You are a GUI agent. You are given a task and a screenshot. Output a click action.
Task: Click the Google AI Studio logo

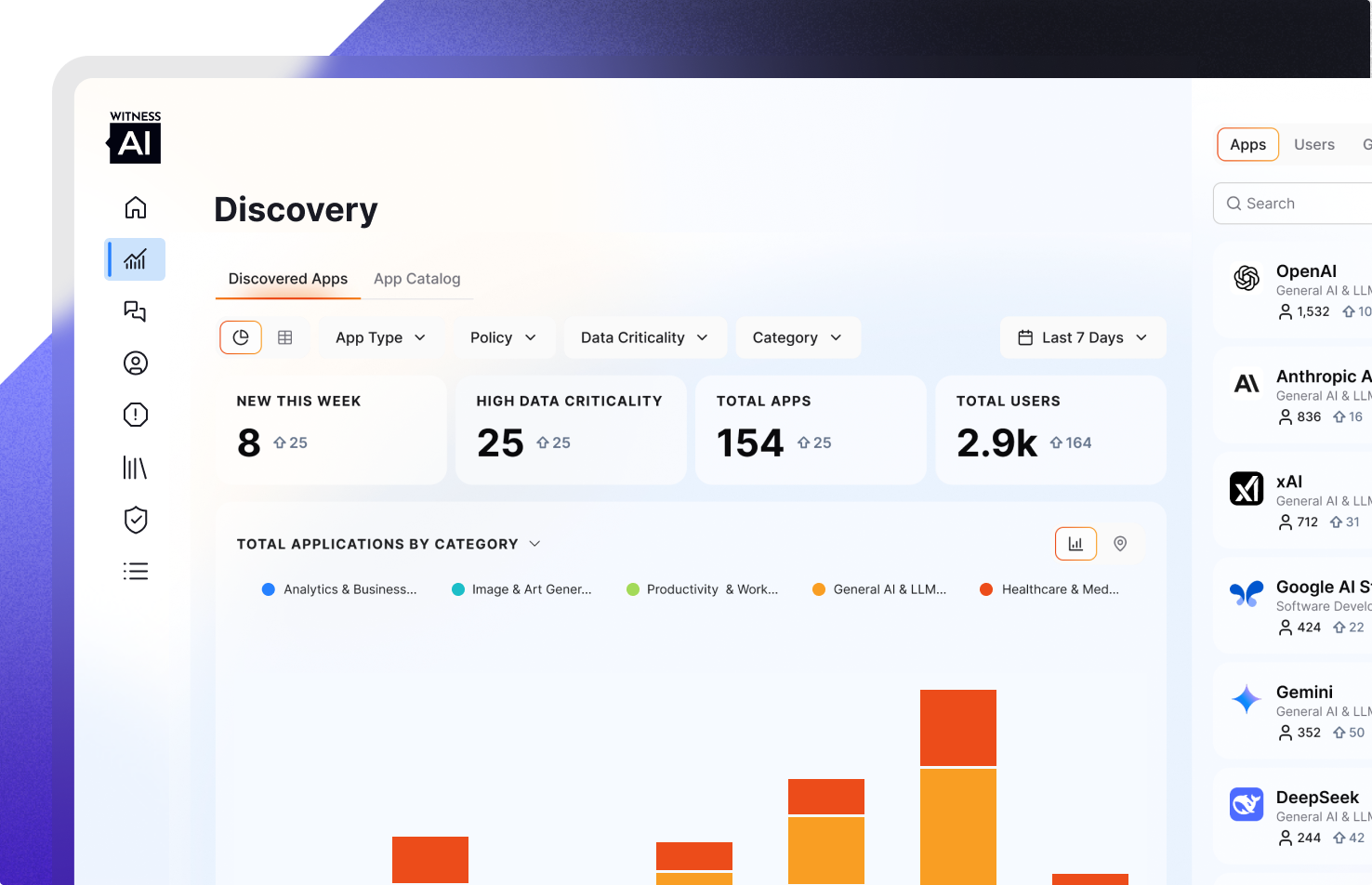tap(1247, 593)
